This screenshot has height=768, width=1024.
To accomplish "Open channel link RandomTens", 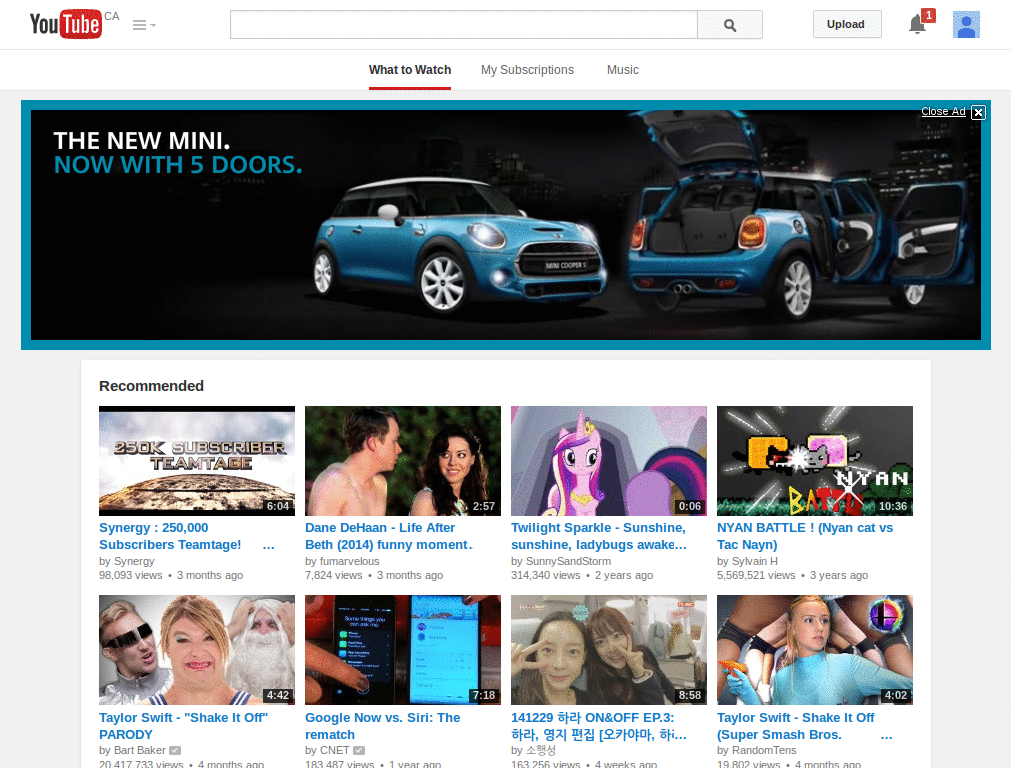I will 764,750.
